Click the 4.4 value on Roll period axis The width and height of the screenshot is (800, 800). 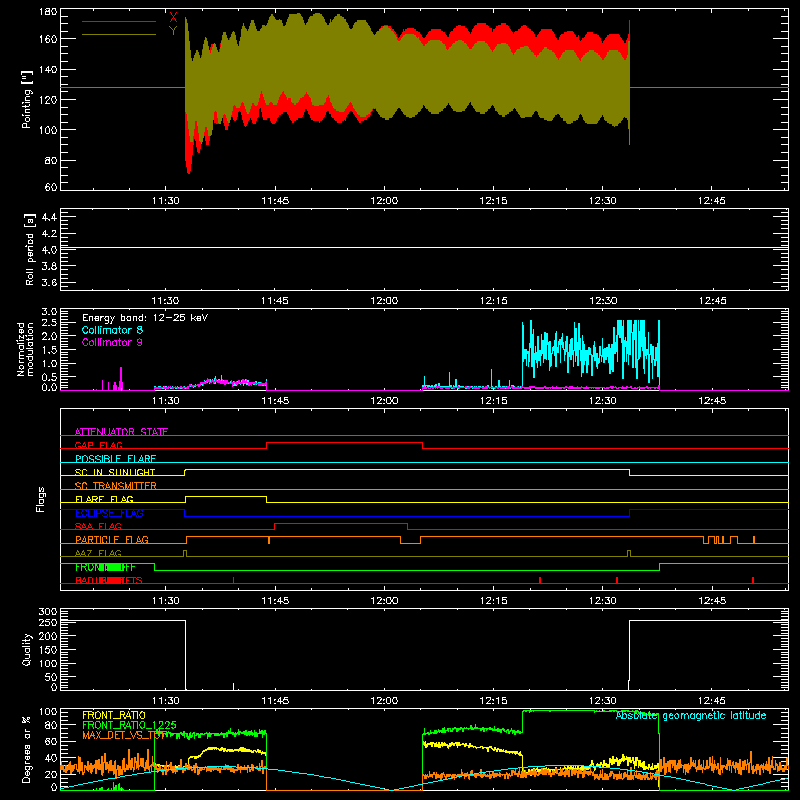49,217
